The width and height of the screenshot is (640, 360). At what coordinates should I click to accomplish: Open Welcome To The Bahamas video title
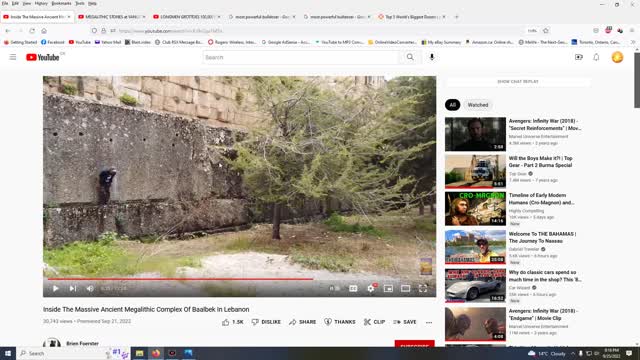[x=542, y=238]
